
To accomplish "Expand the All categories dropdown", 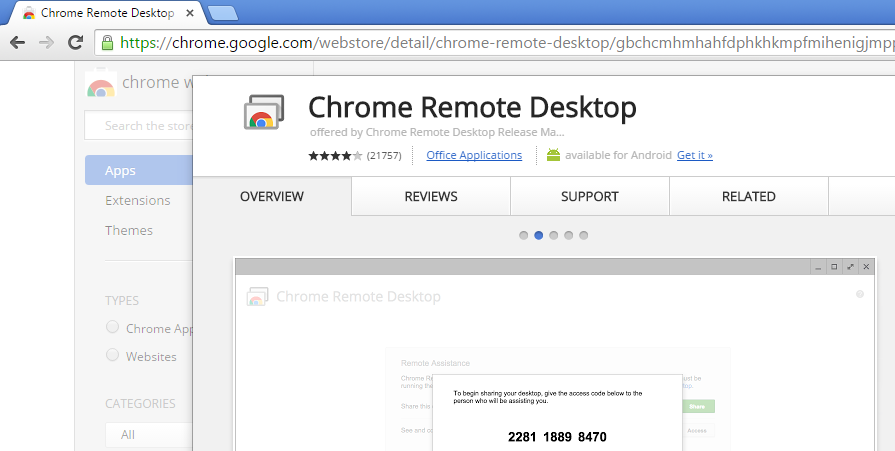I will pos(150,435).
